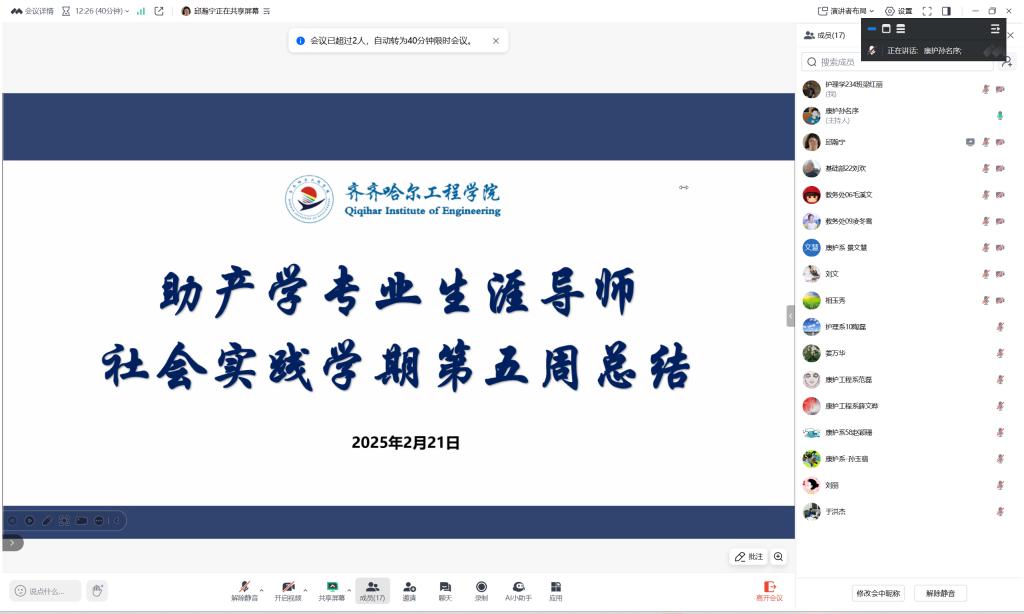
Task: Toggle the 成员(17) members panel
Action: click(x=372, y=590)
